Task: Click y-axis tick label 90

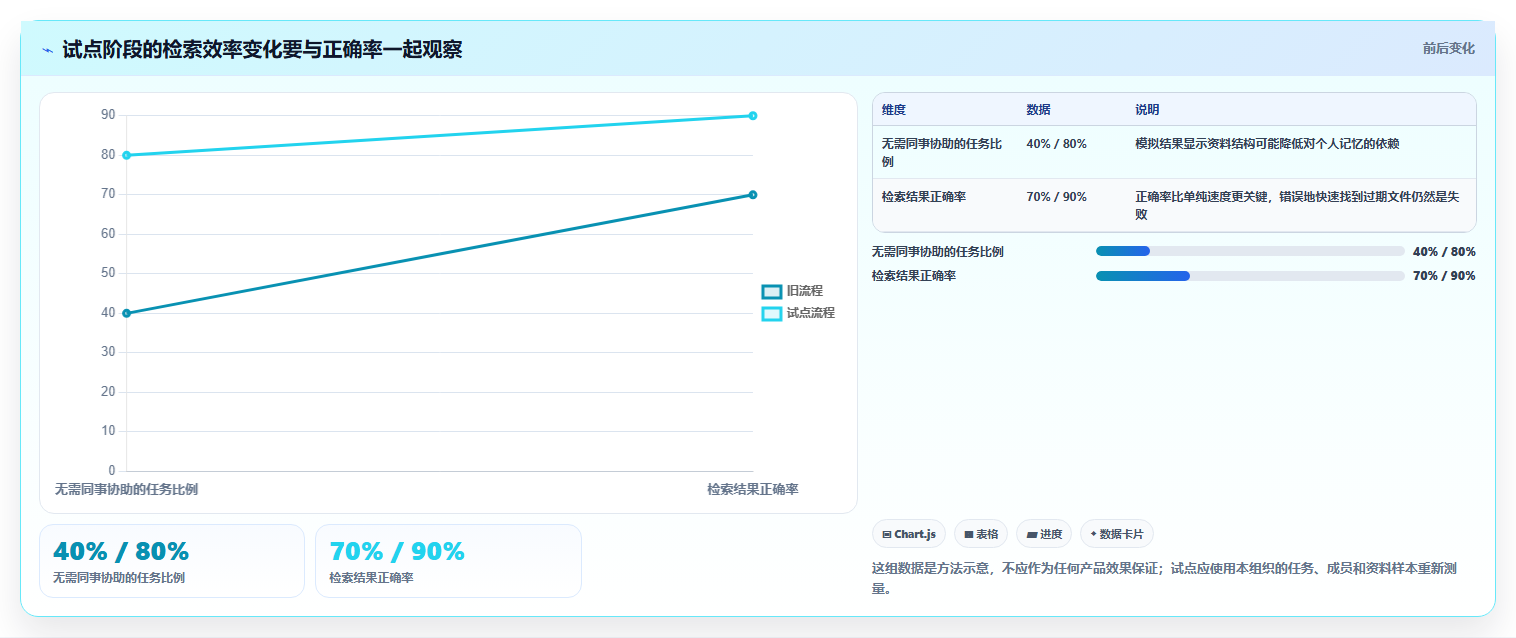Action: [x=108, y=116]
